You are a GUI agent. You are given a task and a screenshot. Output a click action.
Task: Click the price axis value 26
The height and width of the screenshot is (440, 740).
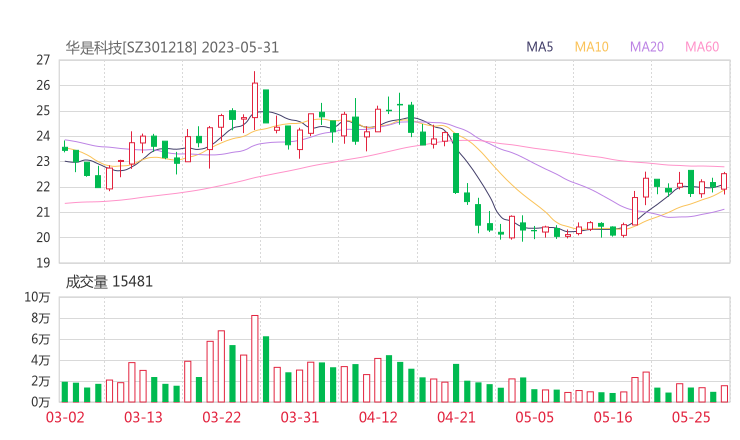(43, 85)
